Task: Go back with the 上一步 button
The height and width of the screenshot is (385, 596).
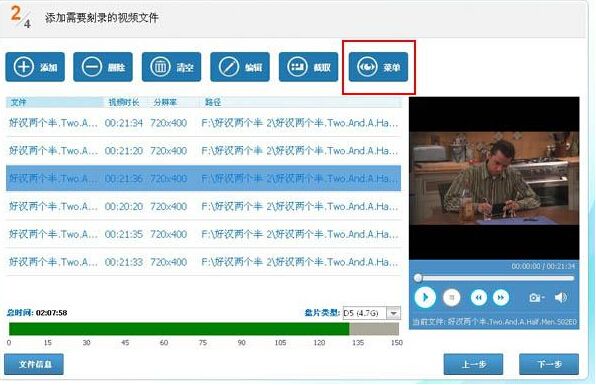Action: click(473, 364)
